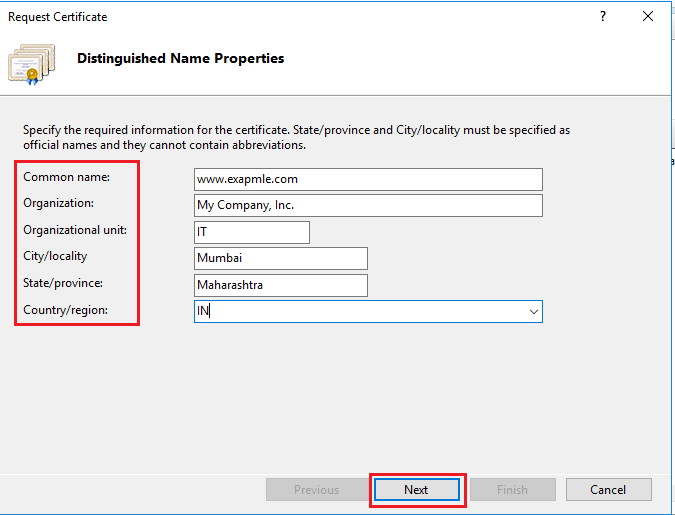Image resolution: width=675 pixels, height=515 pixels.
Task: Click the greyed-out Previous button
Action: click(316, 490)
